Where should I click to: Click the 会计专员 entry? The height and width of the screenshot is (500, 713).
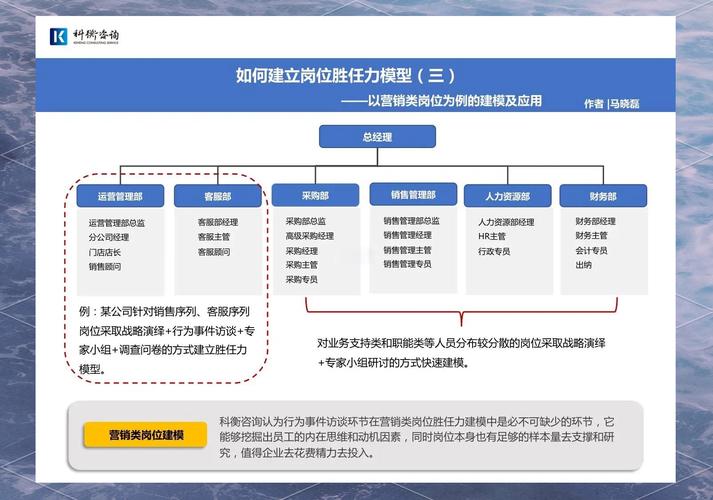[591, 250]
